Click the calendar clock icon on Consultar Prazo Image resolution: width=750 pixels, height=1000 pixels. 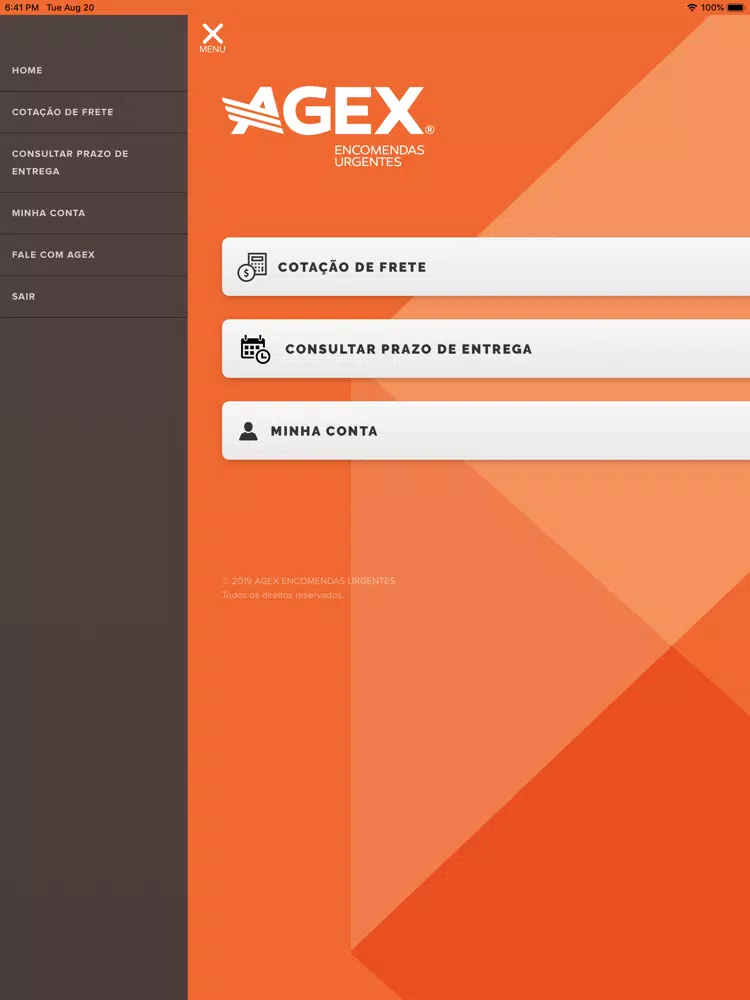tap(255, 349)
